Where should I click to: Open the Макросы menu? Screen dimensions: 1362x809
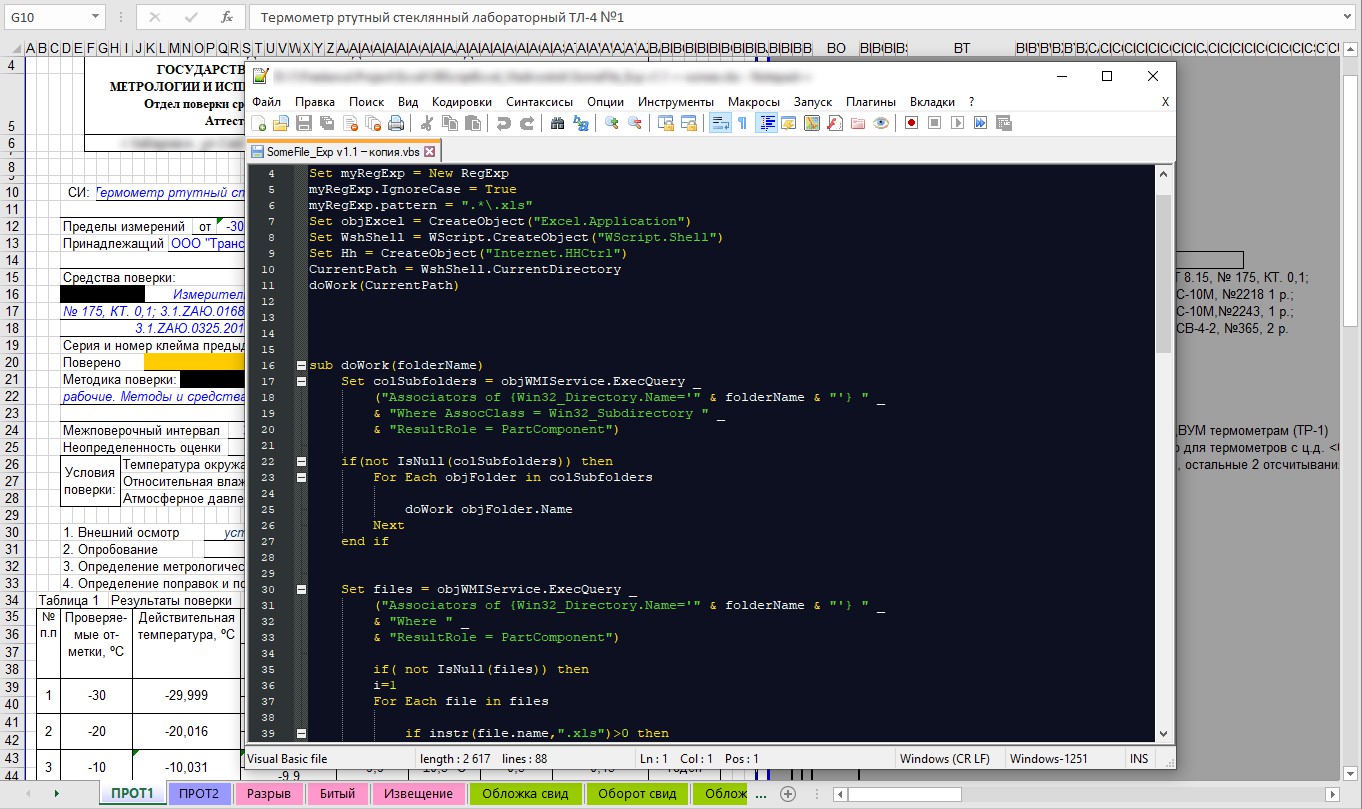click(754, 101)
